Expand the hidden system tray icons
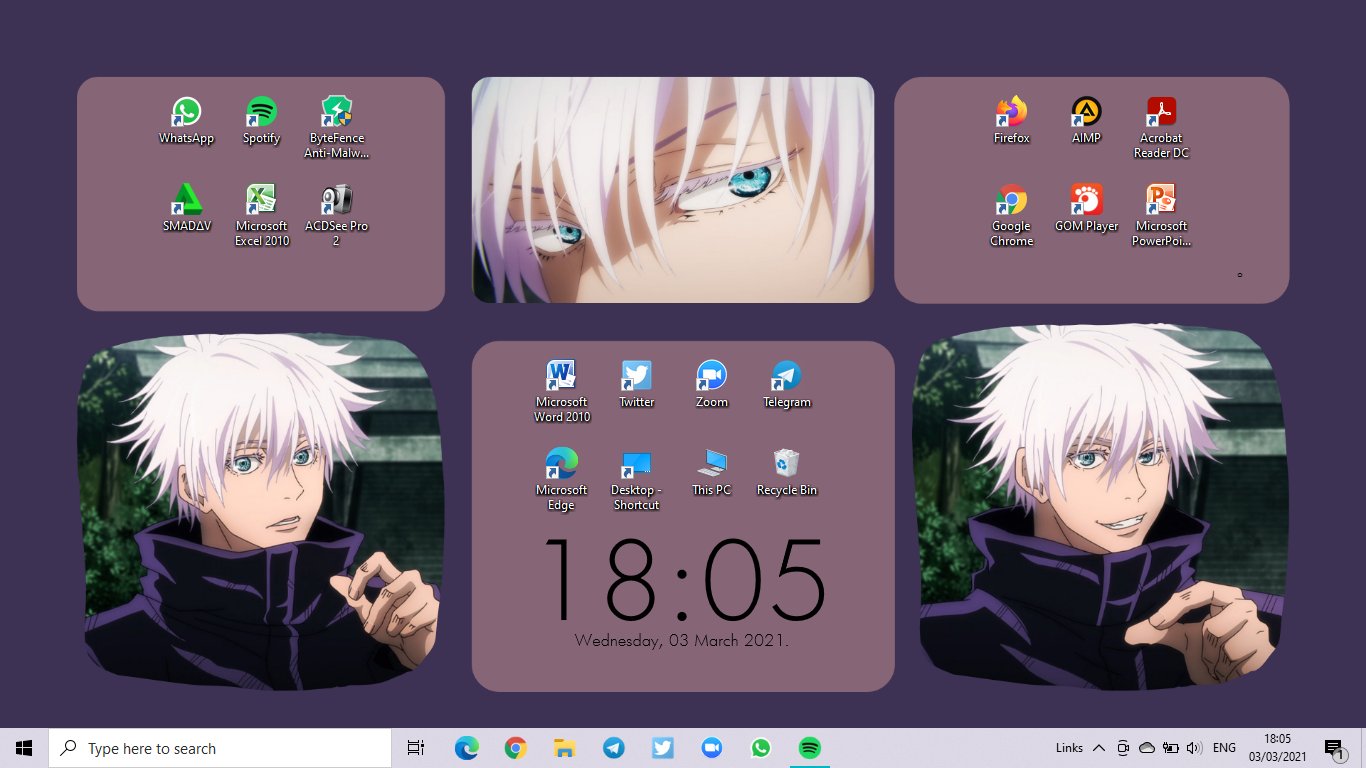 pyautogui.click(x=1099, y=748)
